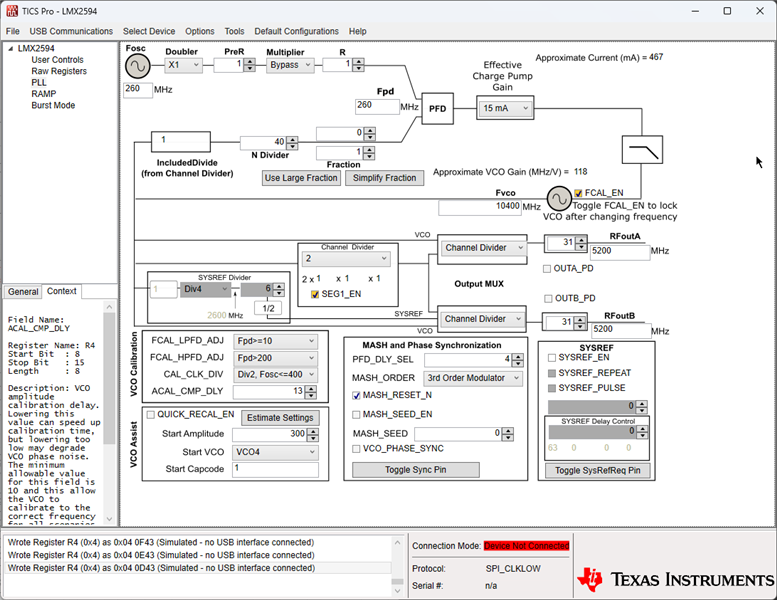
Task: Open the Doubler X1 dropdown
Action: [x=183, y=65]
